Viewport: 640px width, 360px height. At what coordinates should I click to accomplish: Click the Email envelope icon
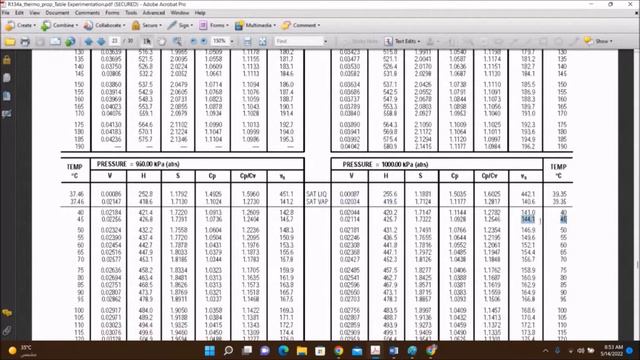coord(55,41)
